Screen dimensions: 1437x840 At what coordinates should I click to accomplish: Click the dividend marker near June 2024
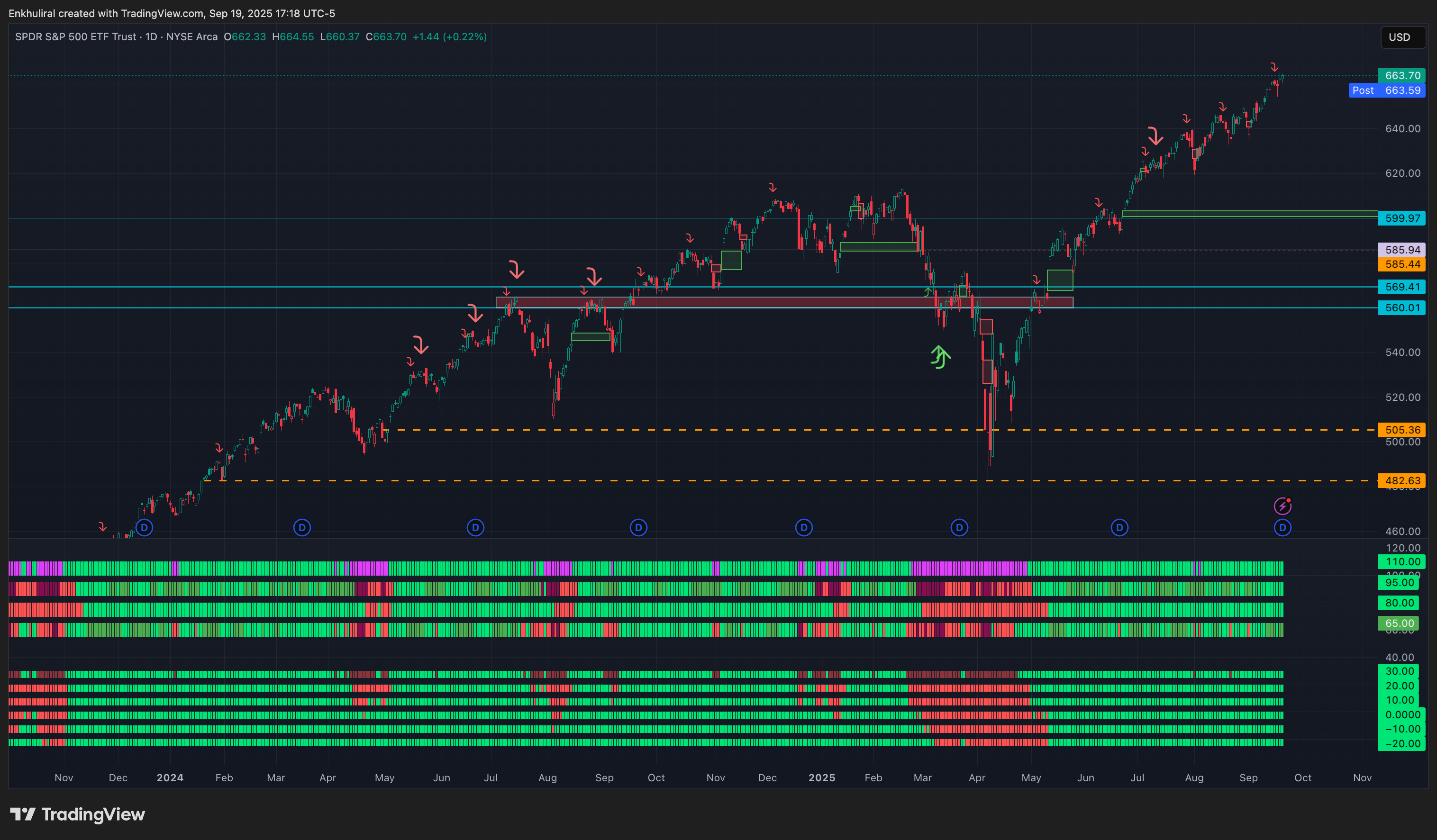tap(475, 528)
